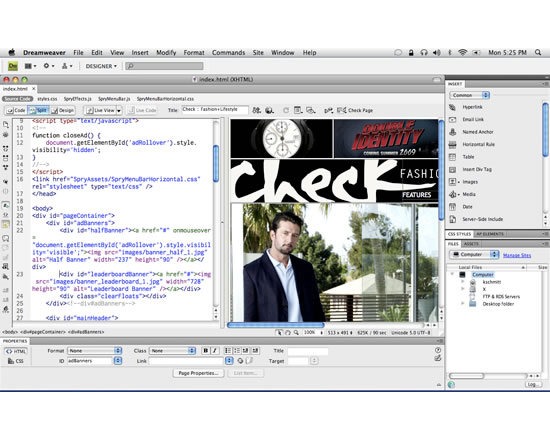Click the div#pageContainer tag selector
The width and height of the screenshot is (550, 440).
click(x=43, y=332)
